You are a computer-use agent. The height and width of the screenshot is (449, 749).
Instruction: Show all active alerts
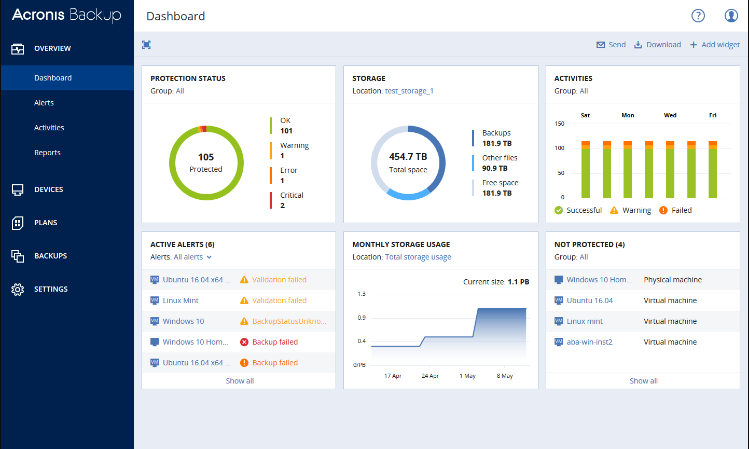click(x=240, y=381)
